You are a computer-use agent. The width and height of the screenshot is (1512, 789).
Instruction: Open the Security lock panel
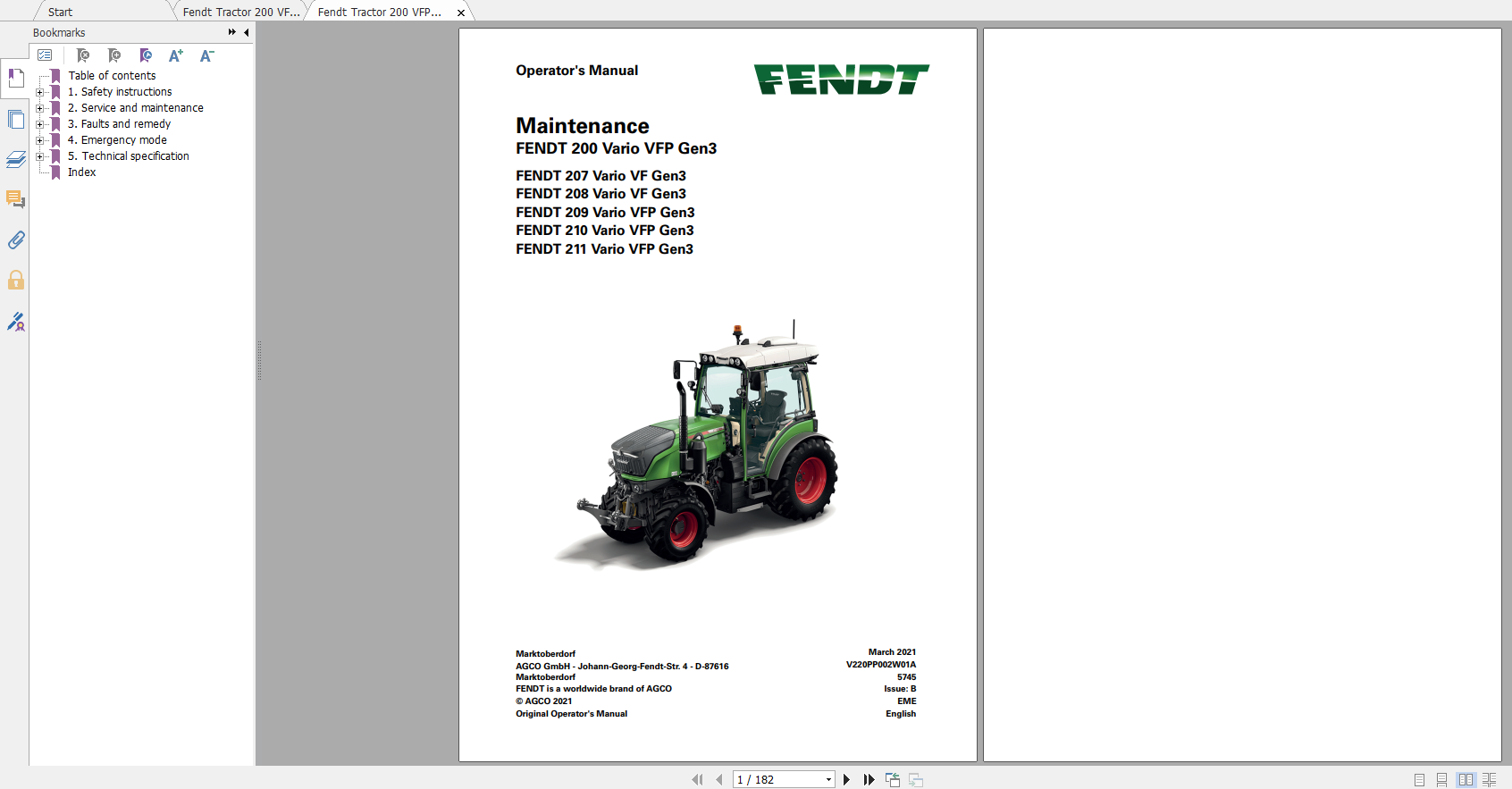(16, 280)
